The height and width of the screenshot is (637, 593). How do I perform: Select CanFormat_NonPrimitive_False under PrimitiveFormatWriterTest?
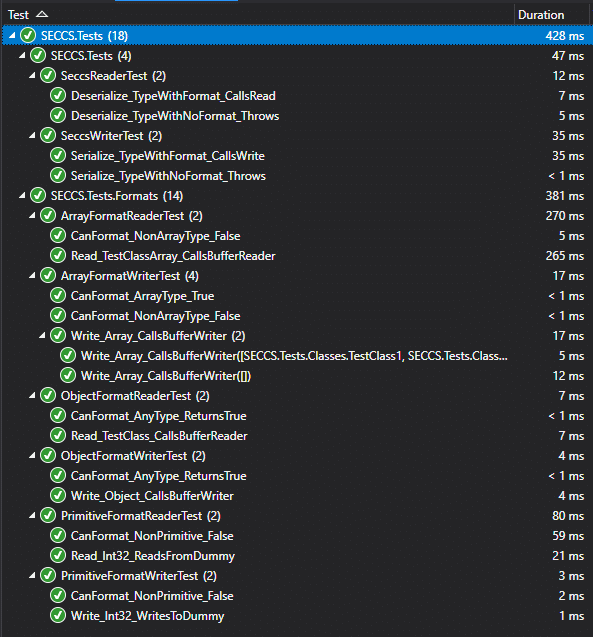(152, 596)
